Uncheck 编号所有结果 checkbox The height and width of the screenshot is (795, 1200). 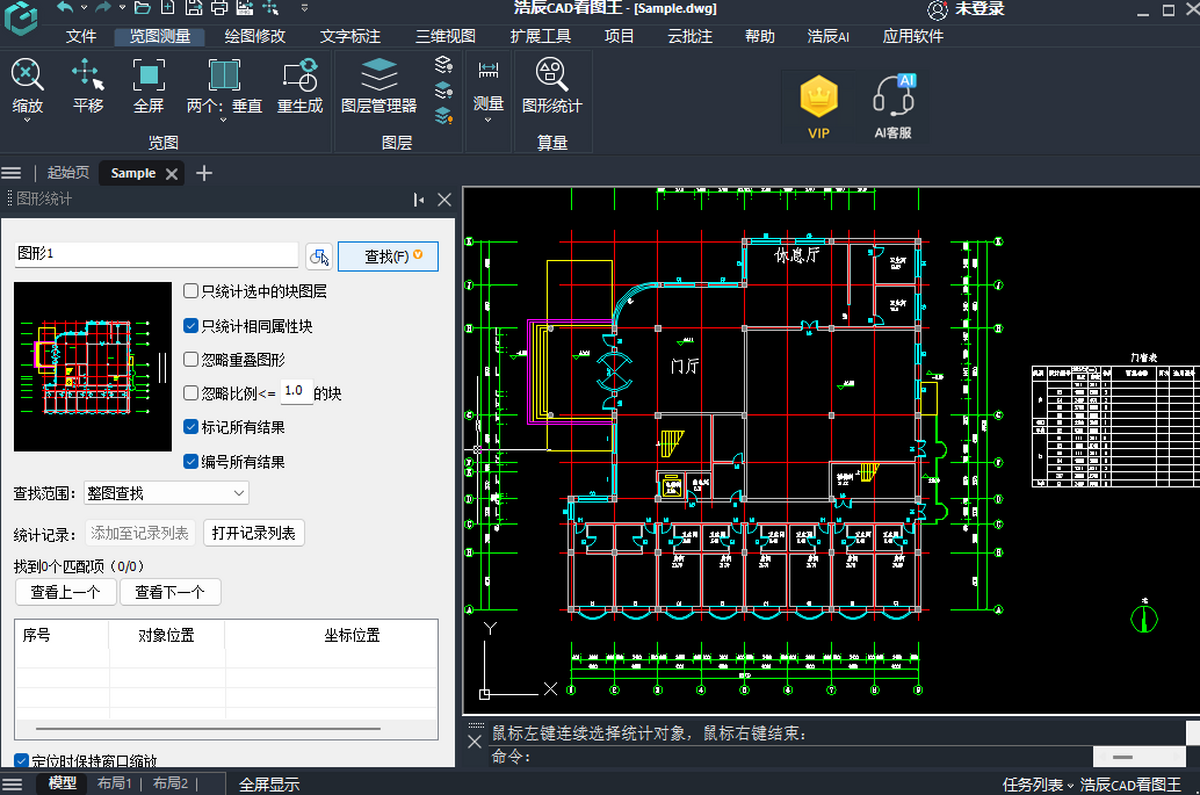point(191,462)
